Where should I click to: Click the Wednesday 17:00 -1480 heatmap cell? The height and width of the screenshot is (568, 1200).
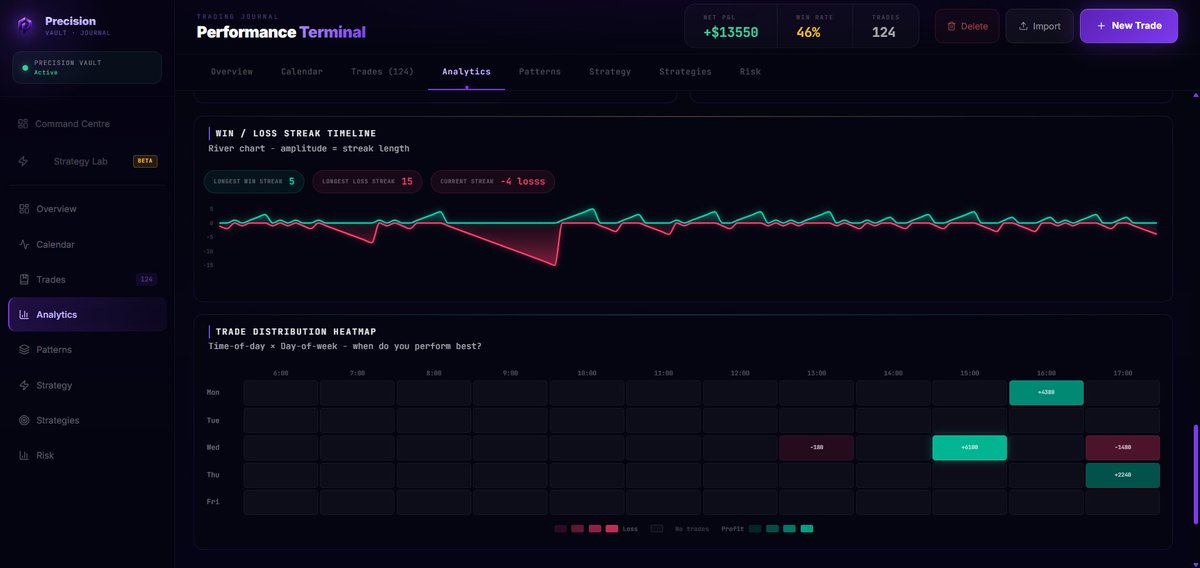[1123, 447]
